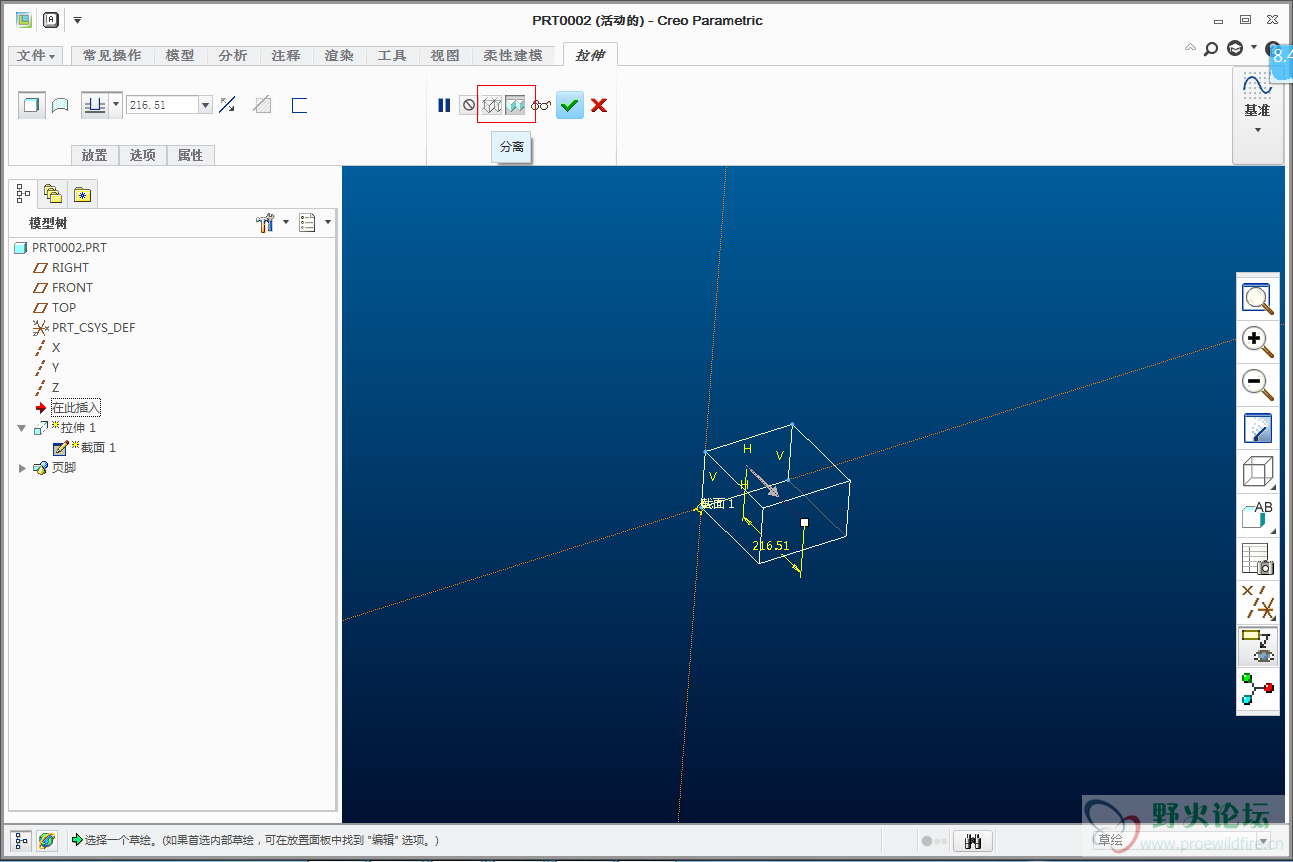
Task: Accept the extrude with green checkmark
Action: pos(570,105)
